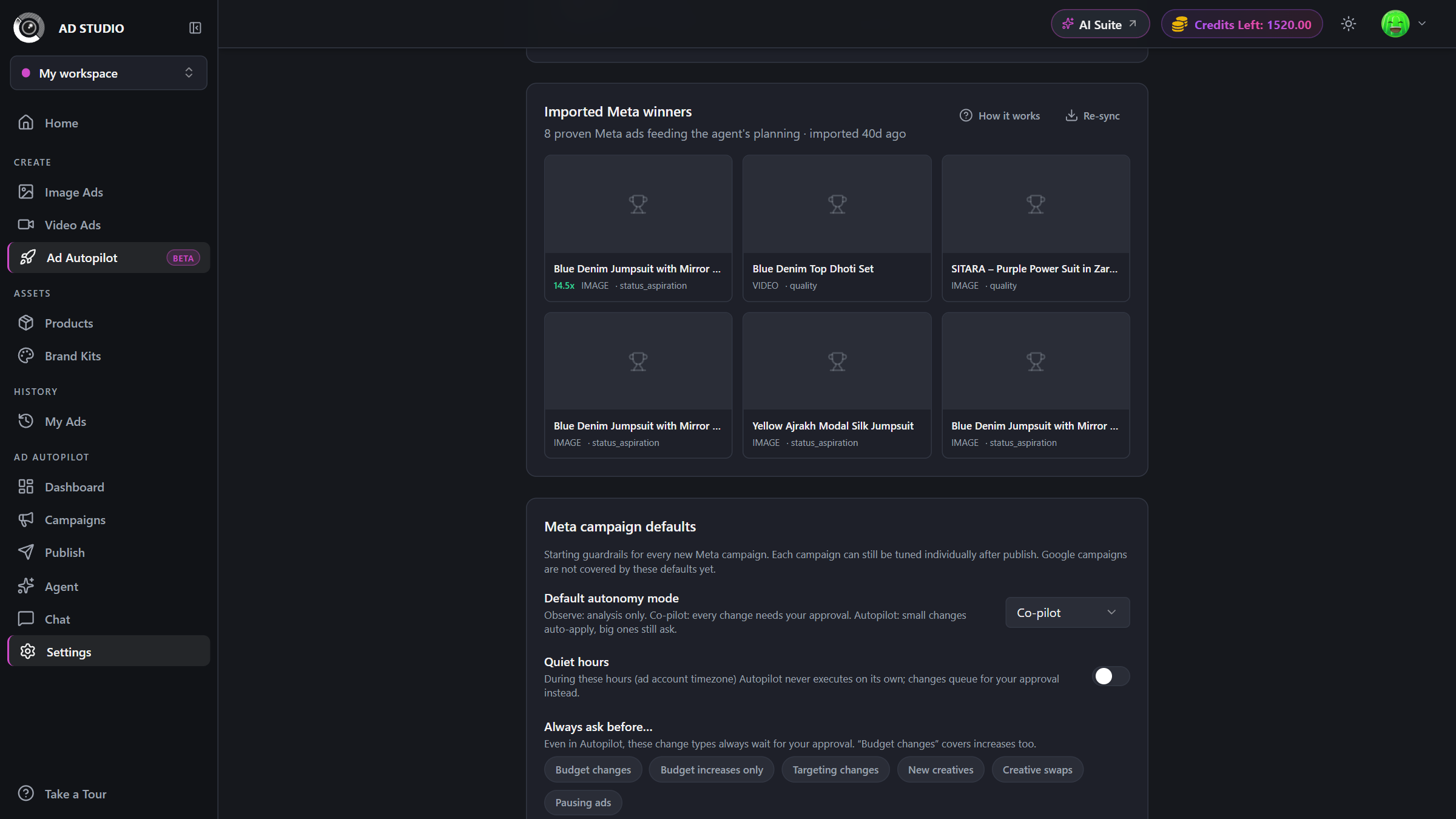The height and width of the screenshot is (819, 1456).
Task: Click the Credits Left: 1520.00 button
Action: coord(1241,24)
